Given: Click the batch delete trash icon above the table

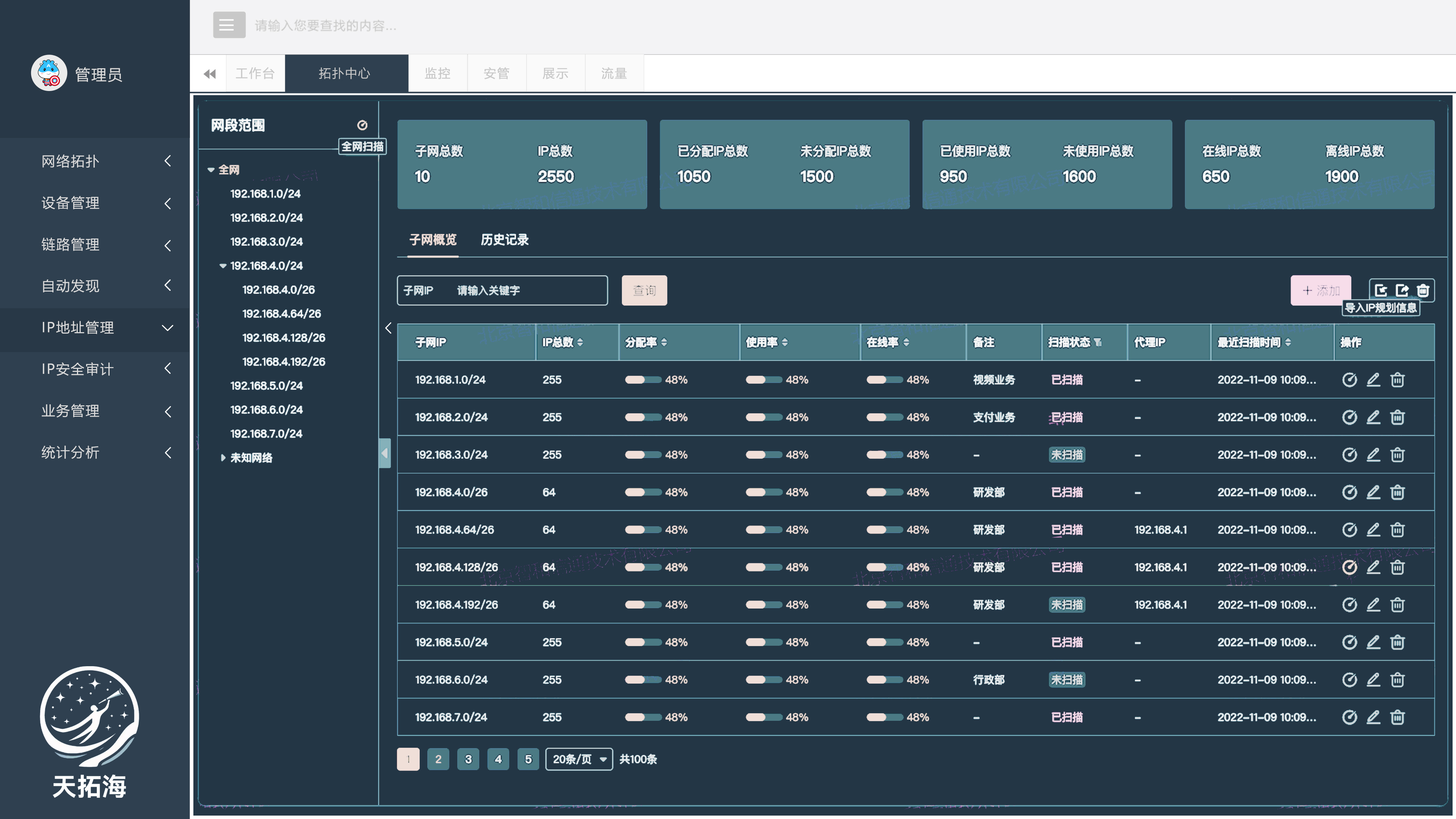Looking at the screenshot, I should (x=1423, y=290).
